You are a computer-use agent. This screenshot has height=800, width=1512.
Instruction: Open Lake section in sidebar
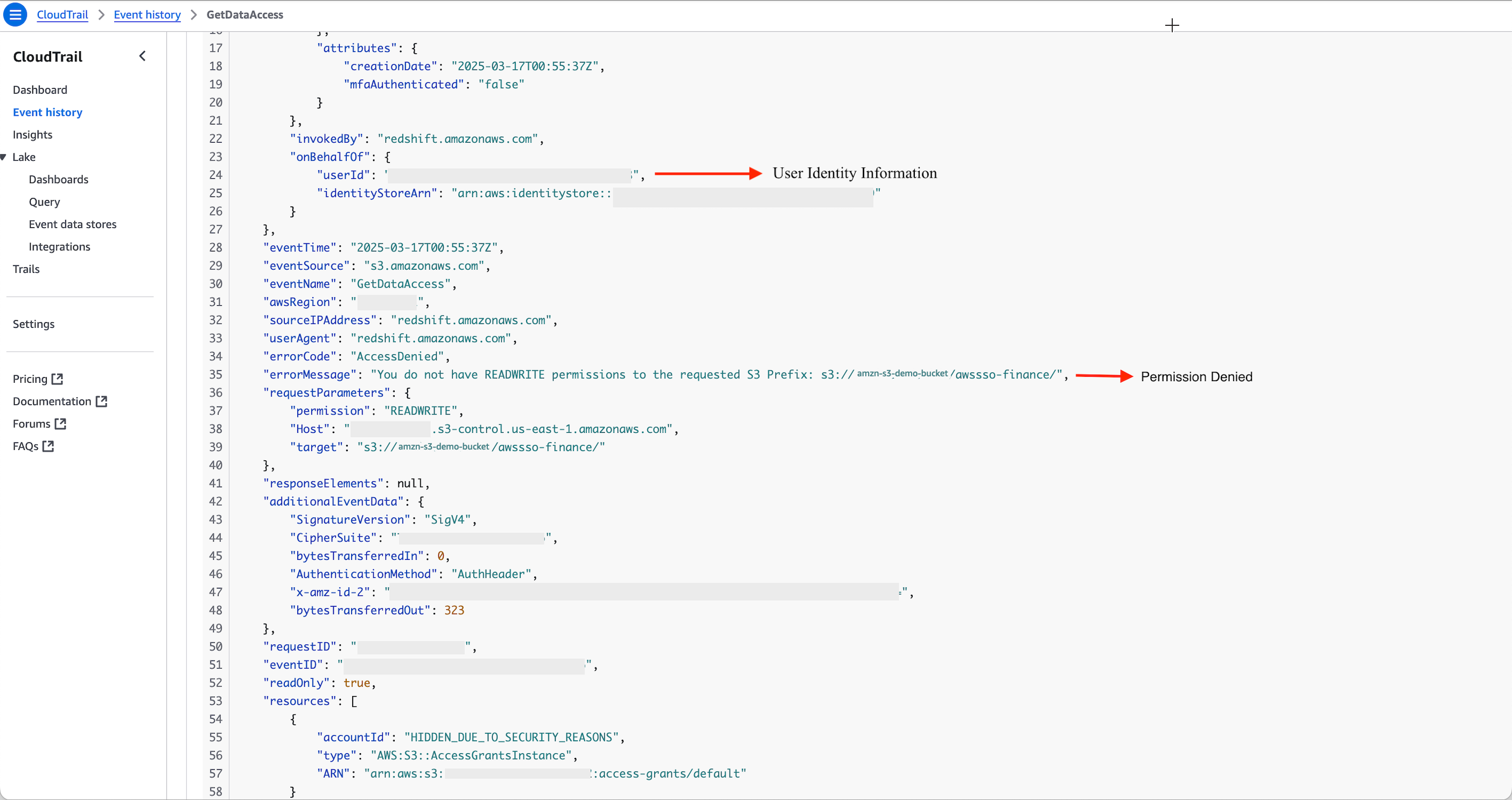tap(24, 157)
